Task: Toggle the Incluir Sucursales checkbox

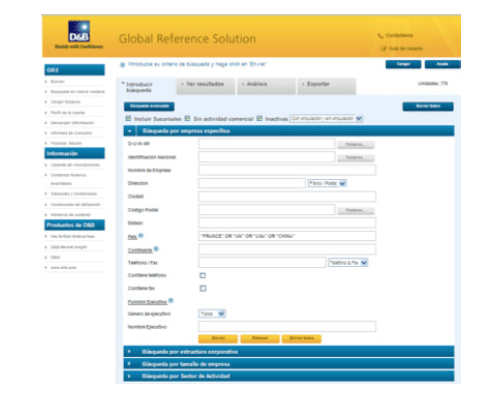Action: pyautogui.click(x=128, y=118)
